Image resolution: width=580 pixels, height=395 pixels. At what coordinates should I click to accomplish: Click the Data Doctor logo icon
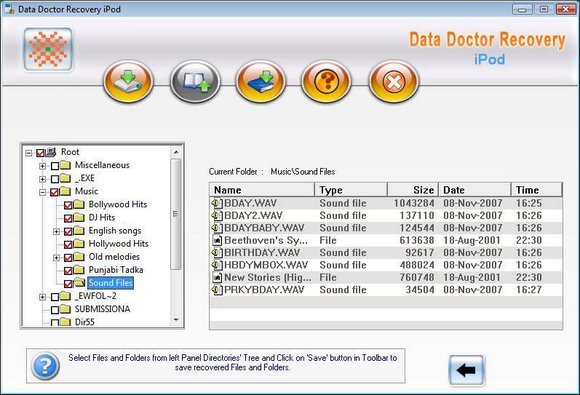(x=48, y=49)
